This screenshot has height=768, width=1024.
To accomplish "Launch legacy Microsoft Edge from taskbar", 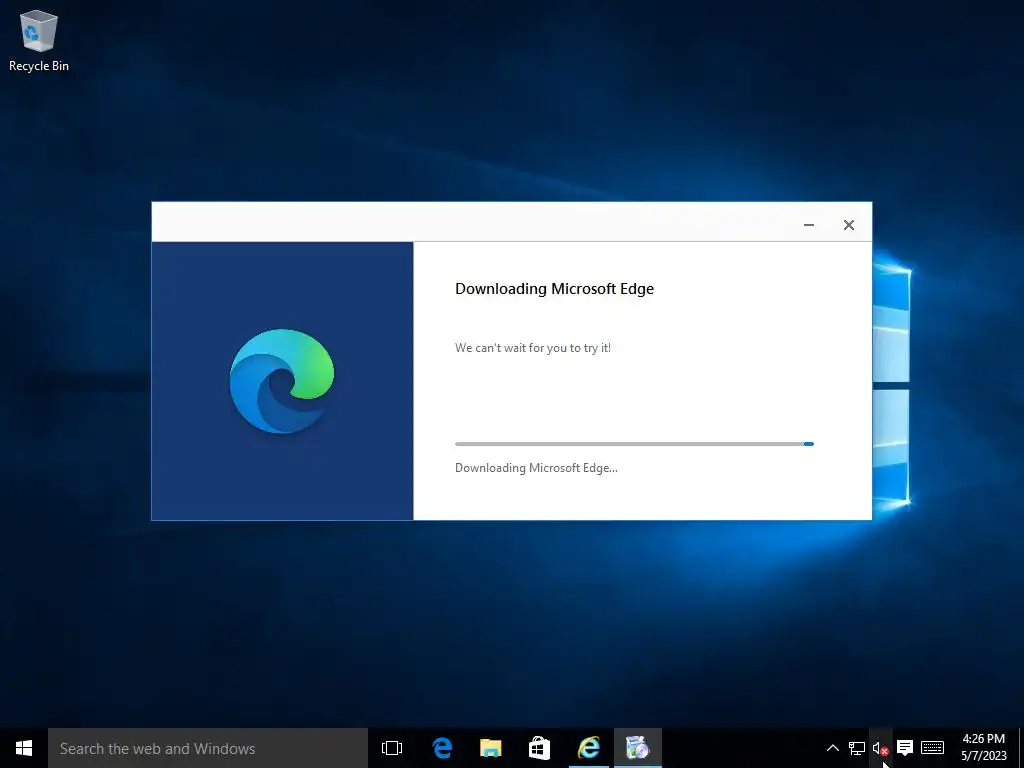I will click(x=442, y=748).
